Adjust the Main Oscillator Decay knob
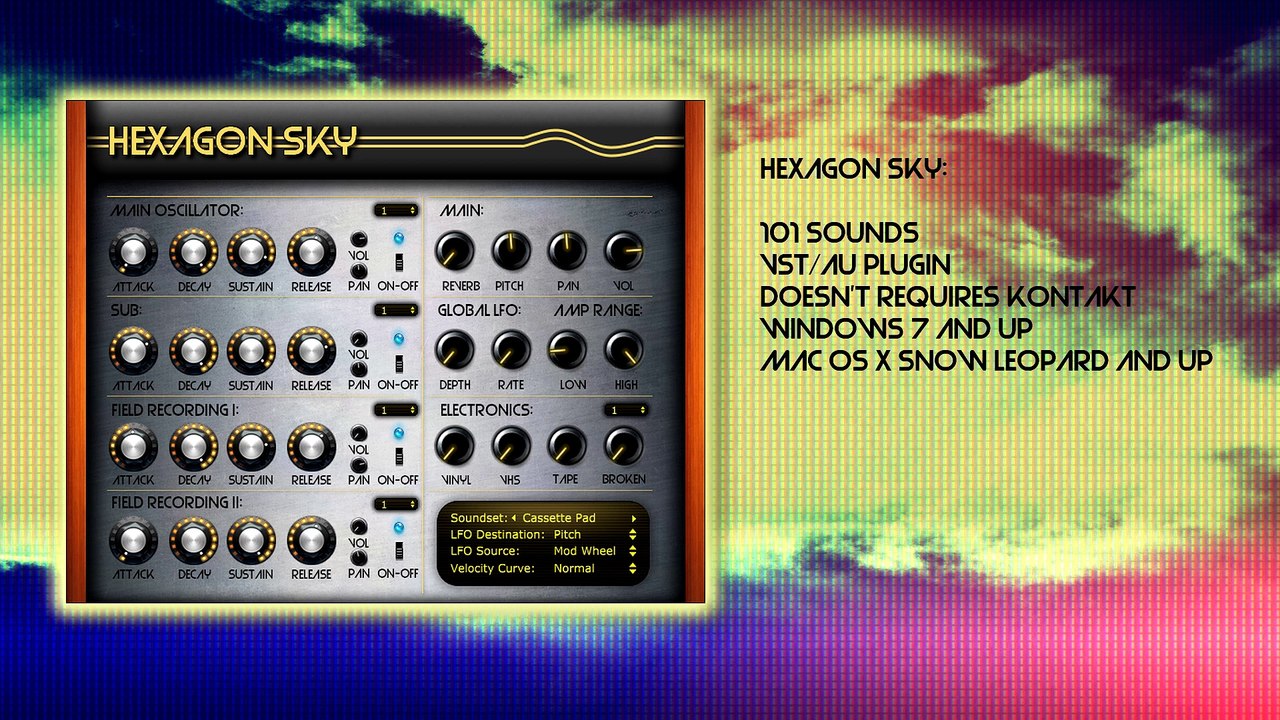The height and width of the screenshot is (720, 1280). click(x=194, y=252)
